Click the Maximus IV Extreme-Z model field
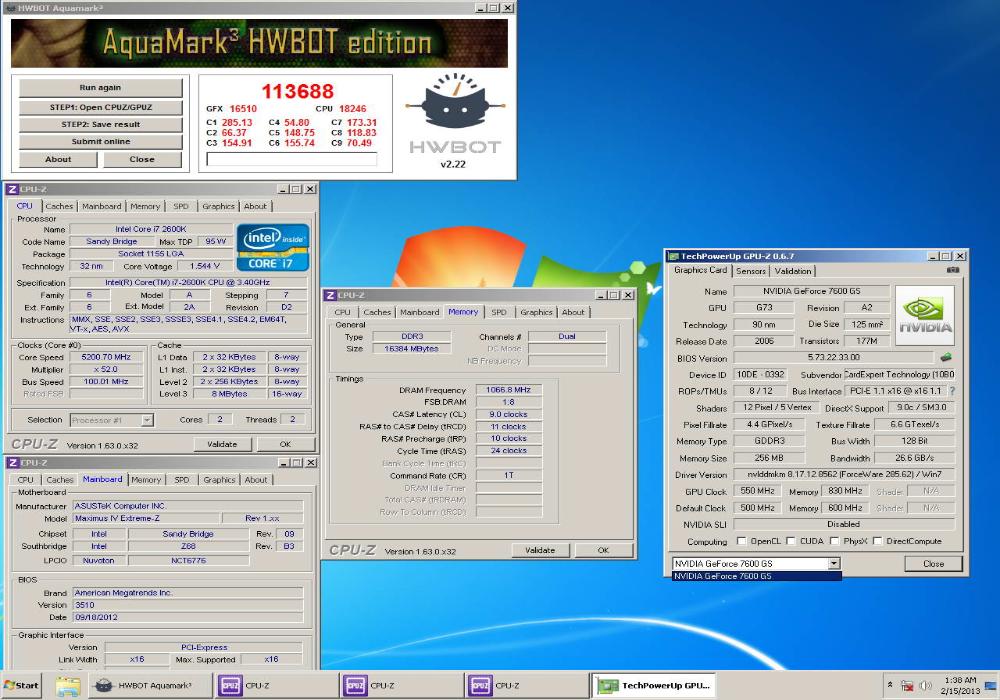1000x700 pixels. (147, 518)
